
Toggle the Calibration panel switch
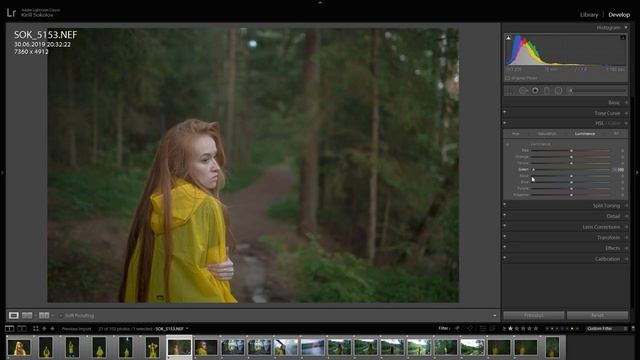click(505, 258)
